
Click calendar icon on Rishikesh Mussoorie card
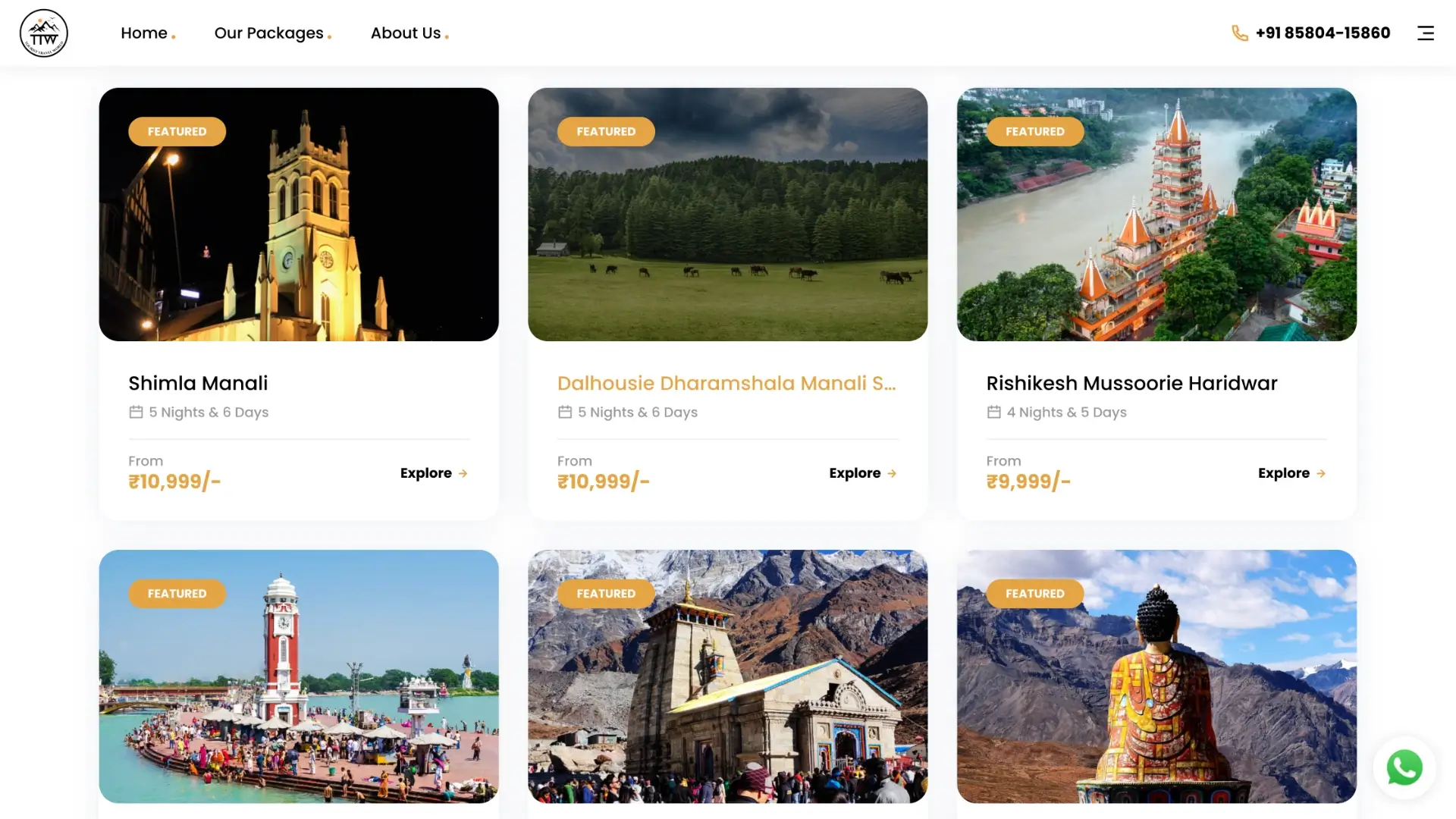click(994, 412)
